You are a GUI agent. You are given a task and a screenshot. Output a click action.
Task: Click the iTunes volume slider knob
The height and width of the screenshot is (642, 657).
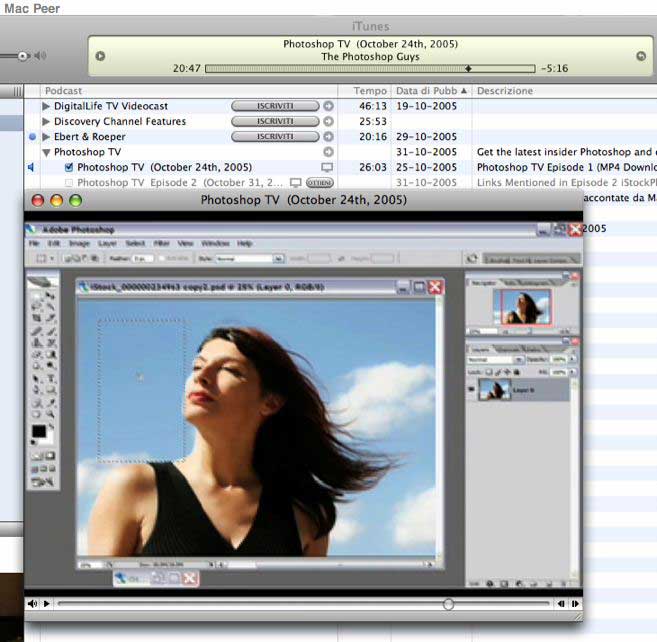(23, 56)
